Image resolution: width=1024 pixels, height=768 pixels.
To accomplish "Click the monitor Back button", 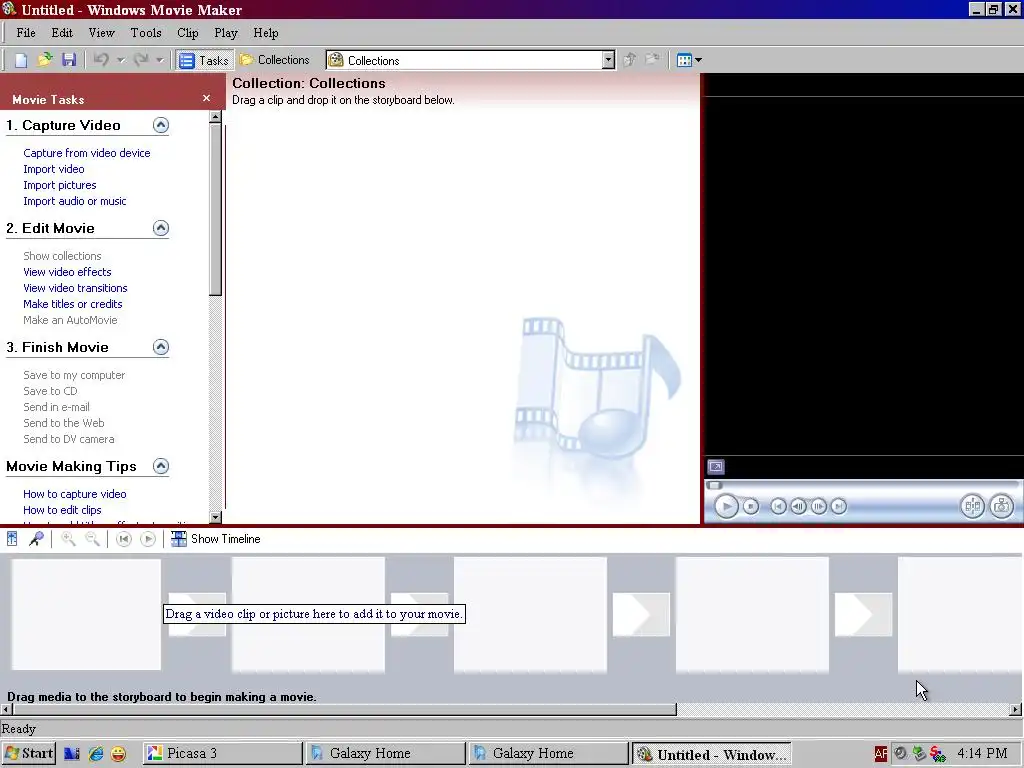I will (x=778, y=506).
